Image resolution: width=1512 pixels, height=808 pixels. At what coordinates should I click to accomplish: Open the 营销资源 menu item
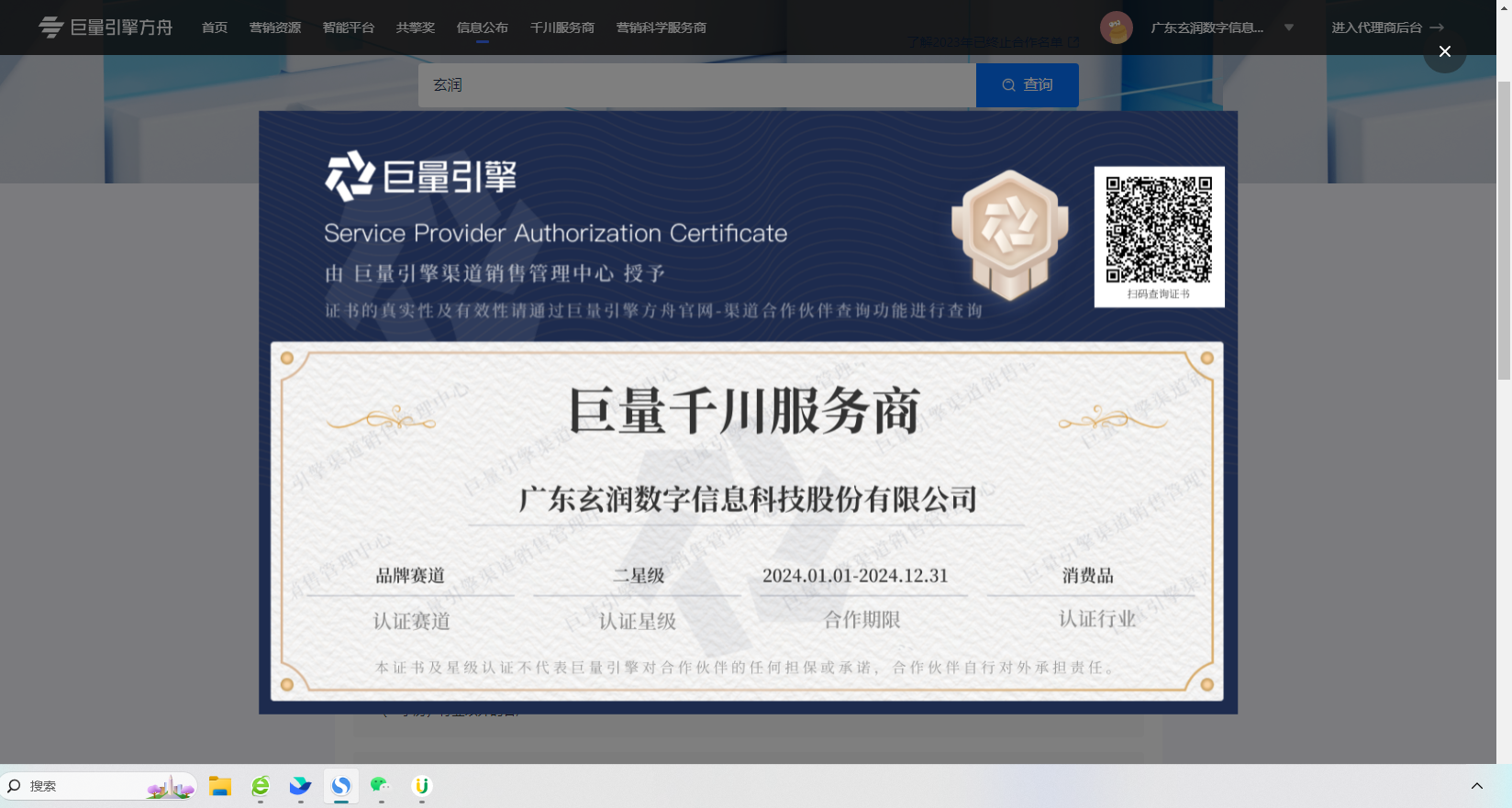click(275, 28)
